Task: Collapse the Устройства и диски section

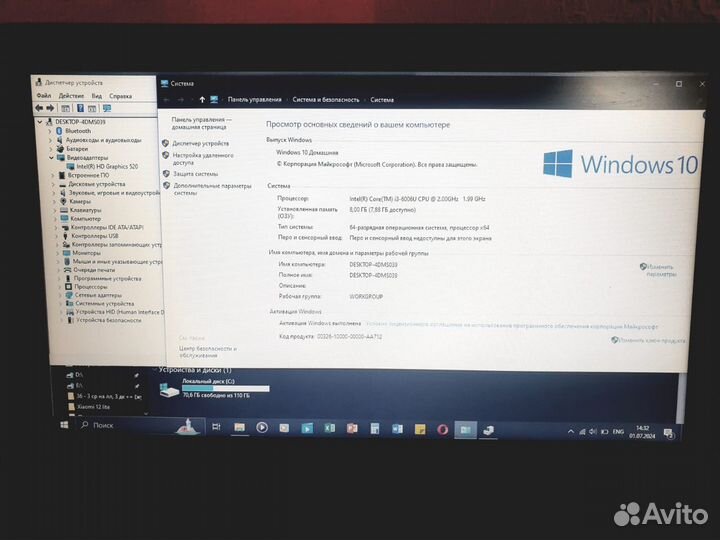Action: point(154,369)
